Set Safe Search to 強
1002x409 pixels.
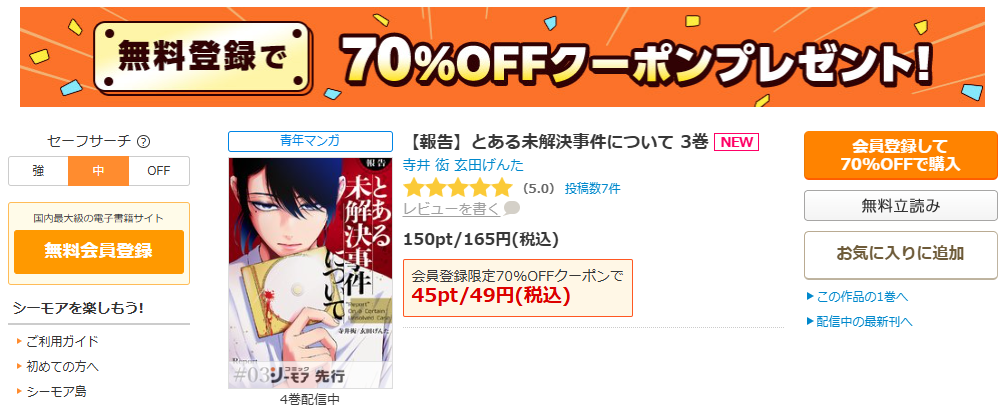coord(38,171)
